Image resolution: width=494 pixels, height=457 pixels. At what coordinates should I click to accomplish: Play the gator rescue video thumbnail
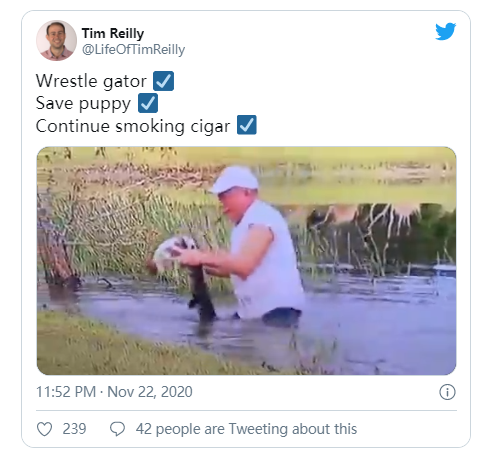click(x=246, y=261)
